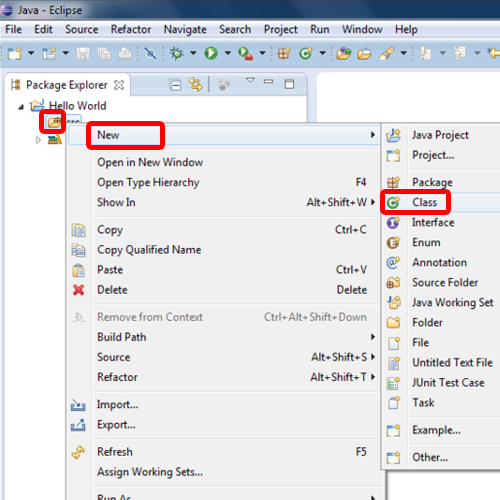Select Enum in New submenu
Viewport: 500px width, 500px height.
tap(442, 242)
